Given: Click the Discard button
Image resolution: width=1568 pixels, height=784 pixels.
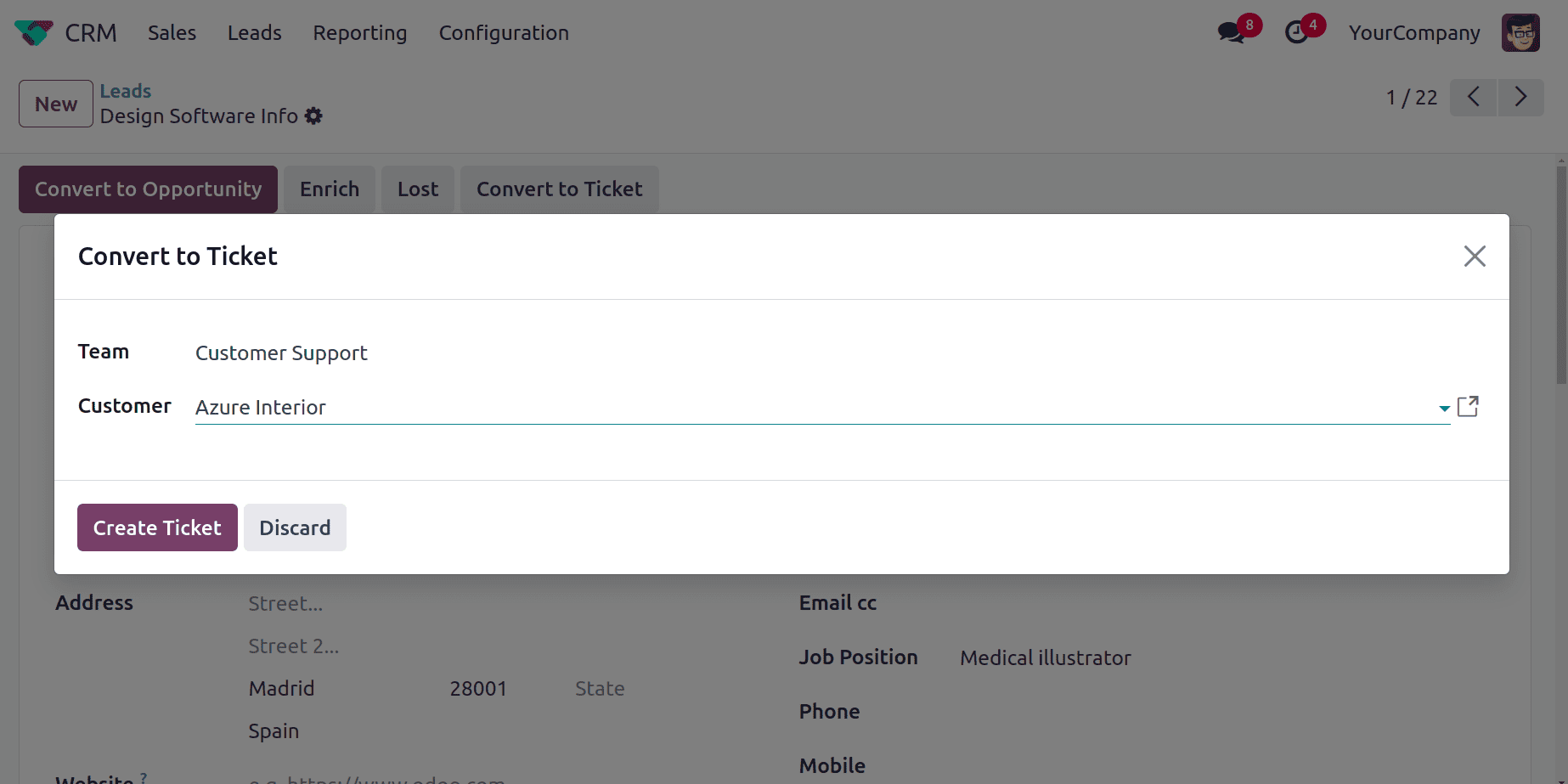Looking at the screenshot, I should tap(295, 527).
